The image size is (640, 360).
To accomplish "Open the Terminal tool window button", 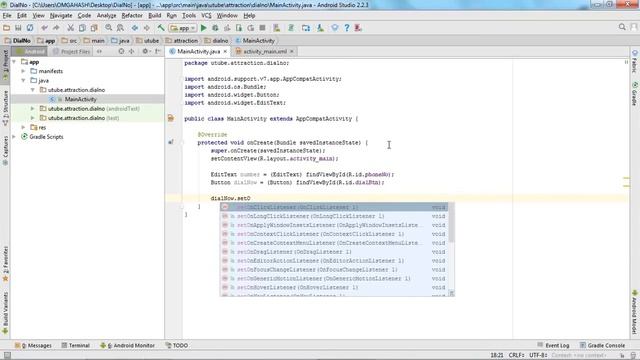I will click(x=76, y=345).
